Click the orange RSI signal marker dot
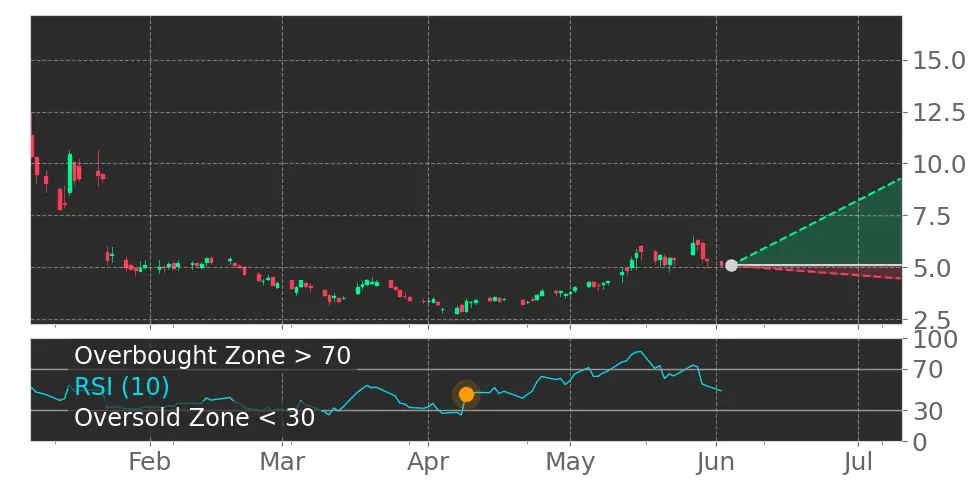The width and height of the screenshot is (972, 486). [x=466, y=394]
